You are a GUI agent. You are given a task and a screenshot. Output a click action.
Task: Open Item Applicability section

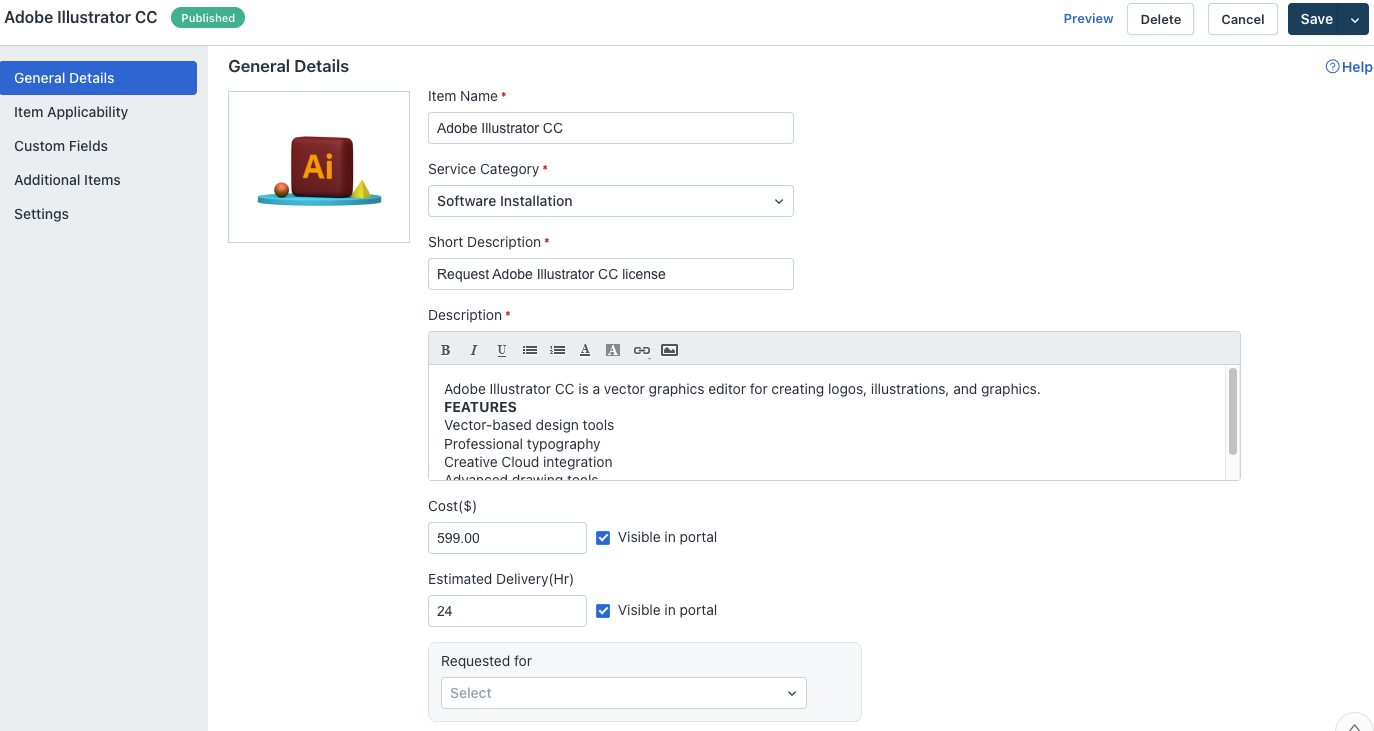click(71, 112)
